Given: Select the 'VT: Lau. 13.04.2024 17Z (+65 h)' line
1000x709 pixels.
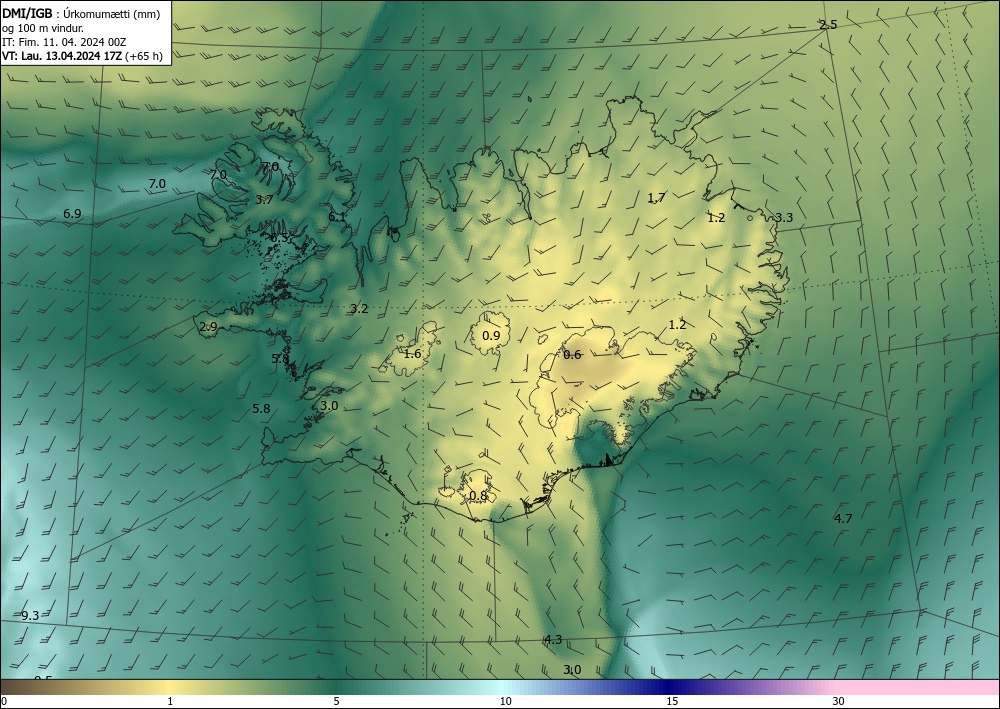Looking at the screenshot, I should (x=82, y=56).
